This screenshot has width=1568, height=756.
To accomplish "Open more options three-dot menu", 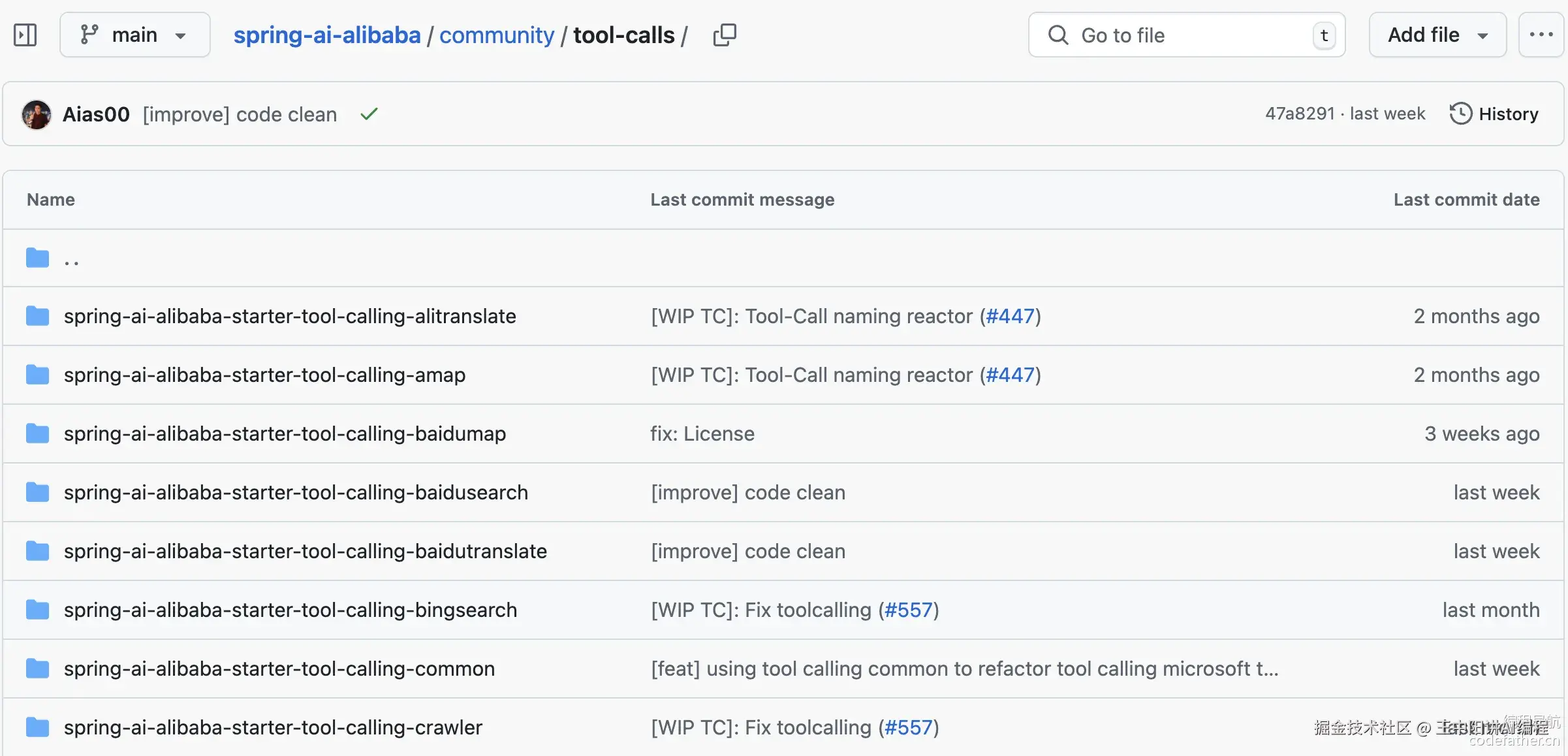I will (x=1541, y=35).
